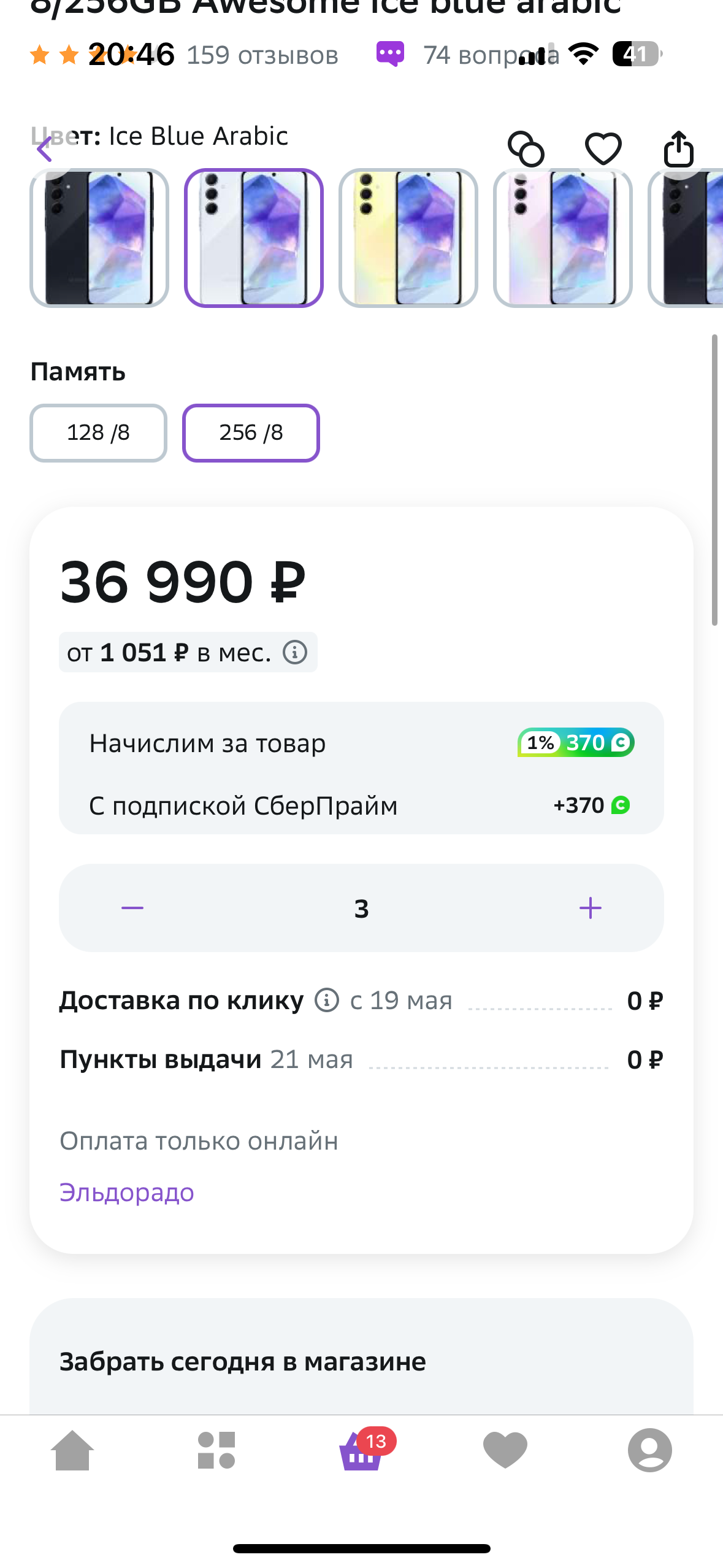Go to Home tab in bottom bar
Screen dimensions: 723x1568
click(x=72, y=1450)
